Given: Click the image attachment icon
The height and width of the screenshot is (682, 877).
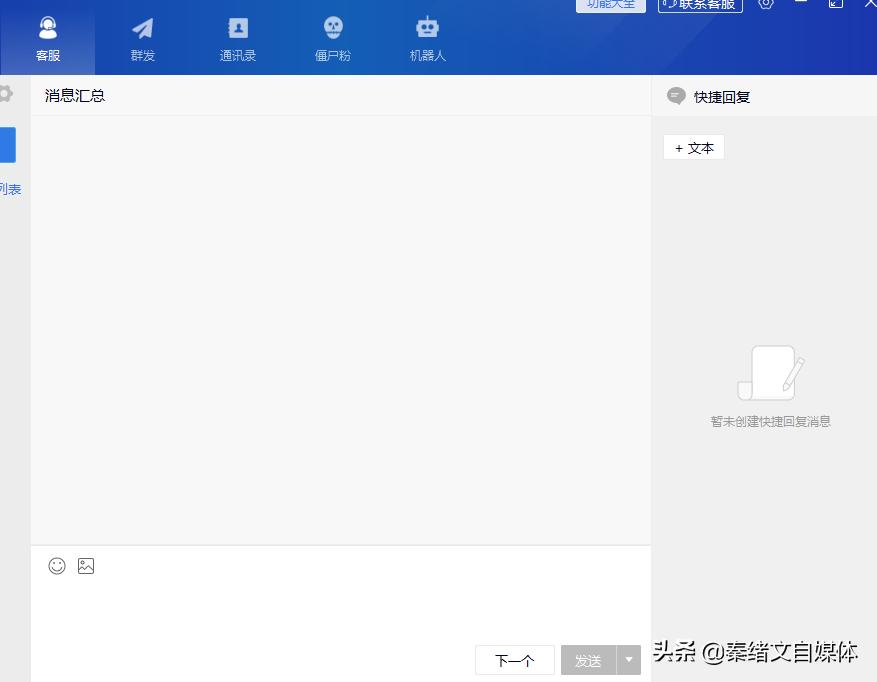Looking at the screenshot, I should coord(86,566).
